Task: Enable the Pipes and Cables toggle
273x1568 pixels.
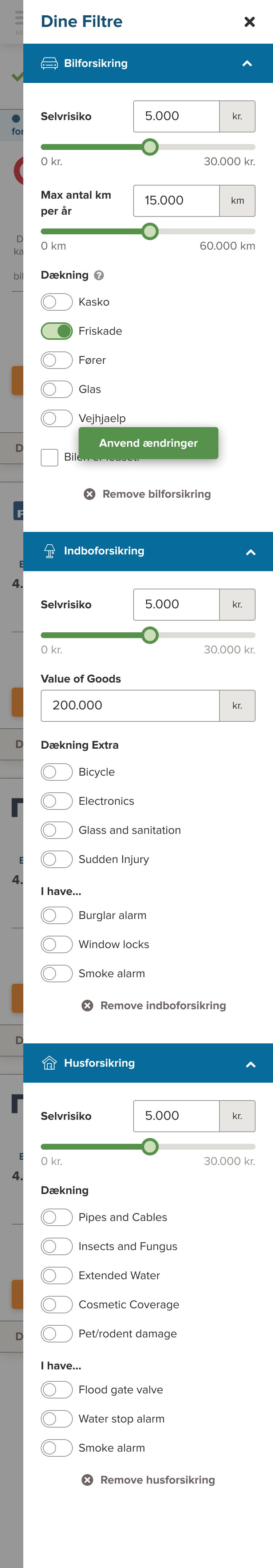Action: point(57,1217)
